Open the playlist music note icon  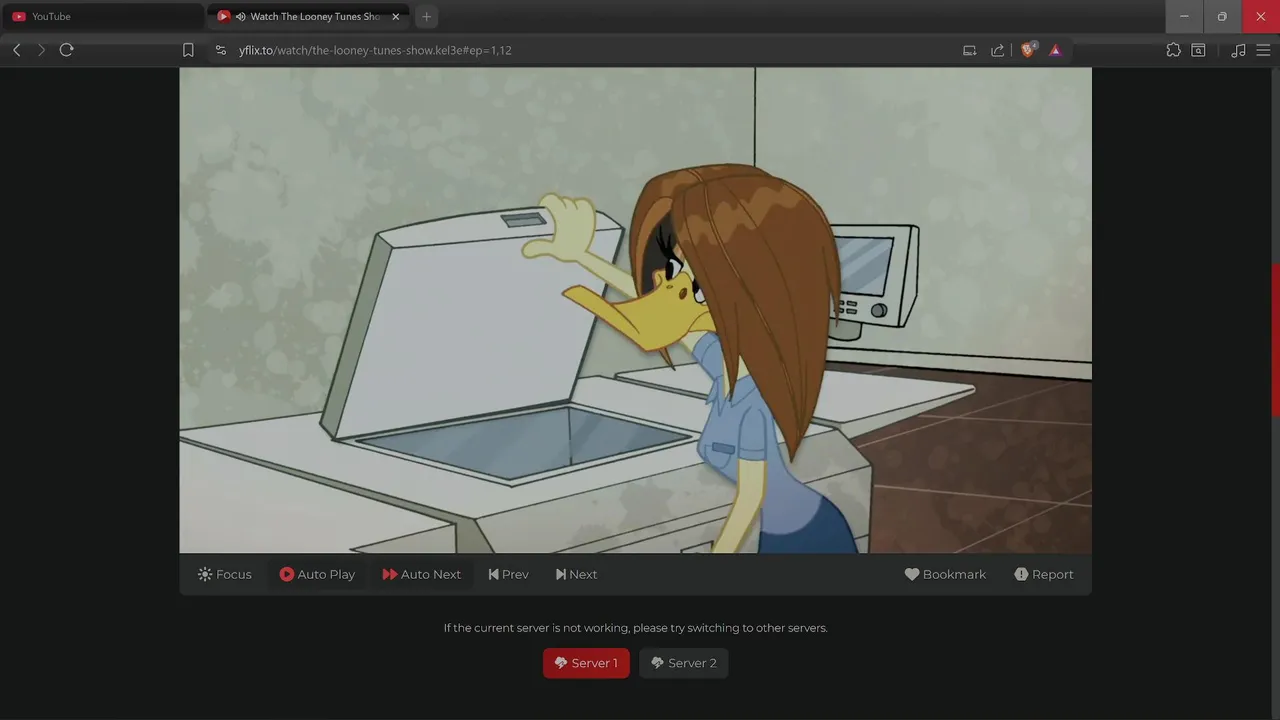click(1238, 50)
